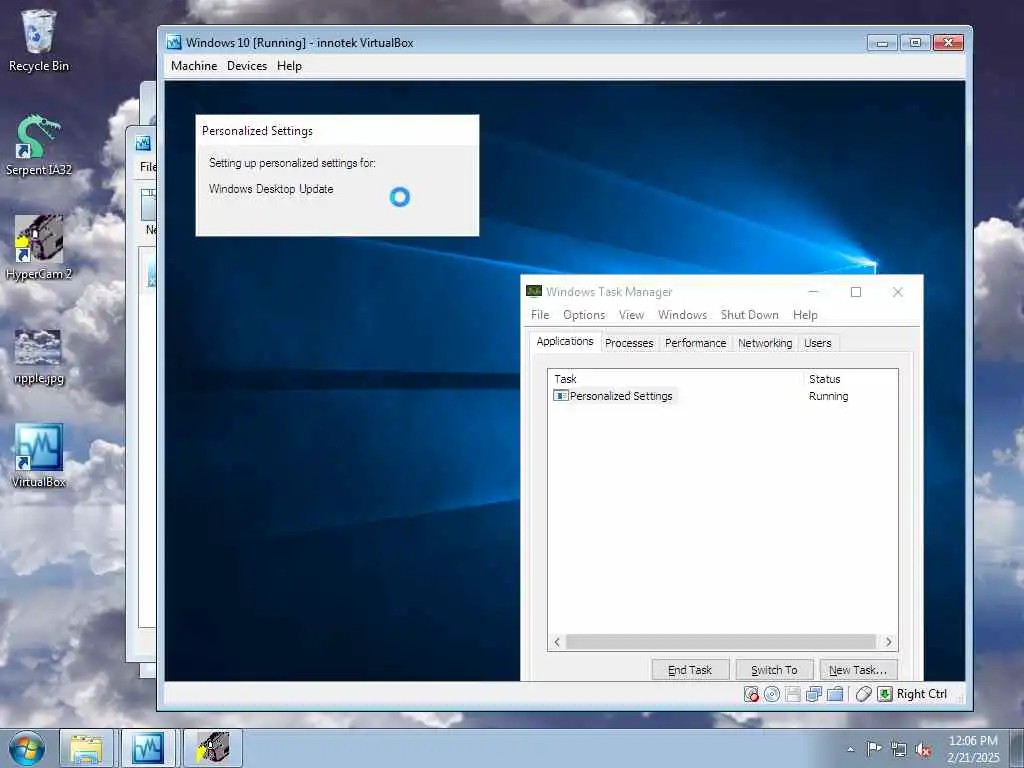The image size is (1024, 768).
Task: Click the Task Manager title bar icon
Action: coord(534,291)
